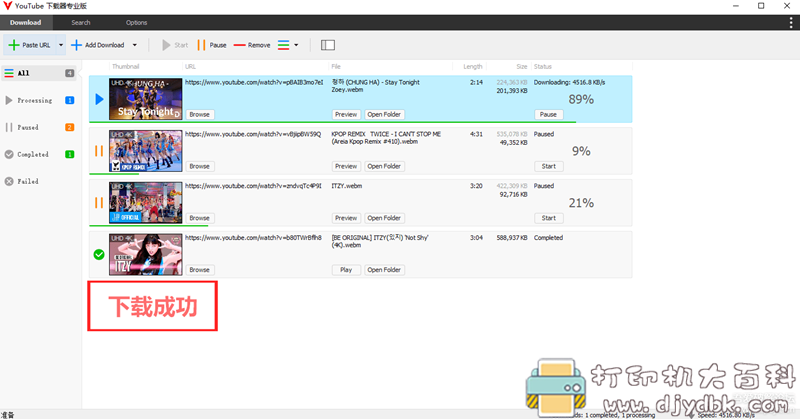The image size is (800, 419).
Task: Click the Start toolbar button
Action: pos(175,45)
